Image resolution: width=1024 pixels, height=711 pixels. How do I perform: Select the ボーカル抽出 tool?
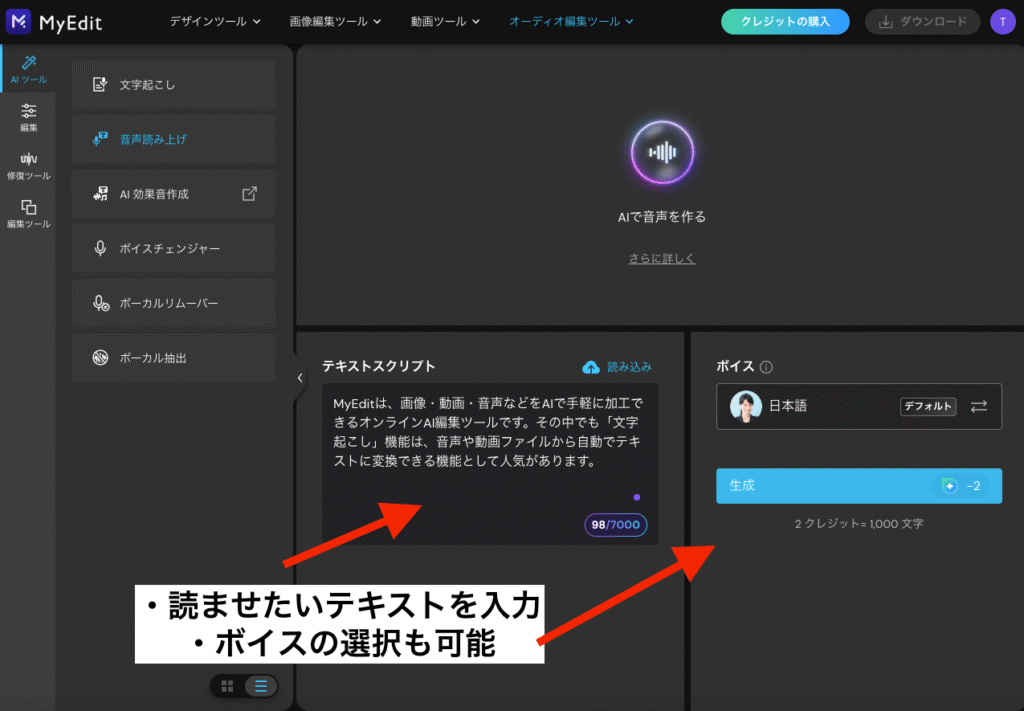(x=173, y=358)
